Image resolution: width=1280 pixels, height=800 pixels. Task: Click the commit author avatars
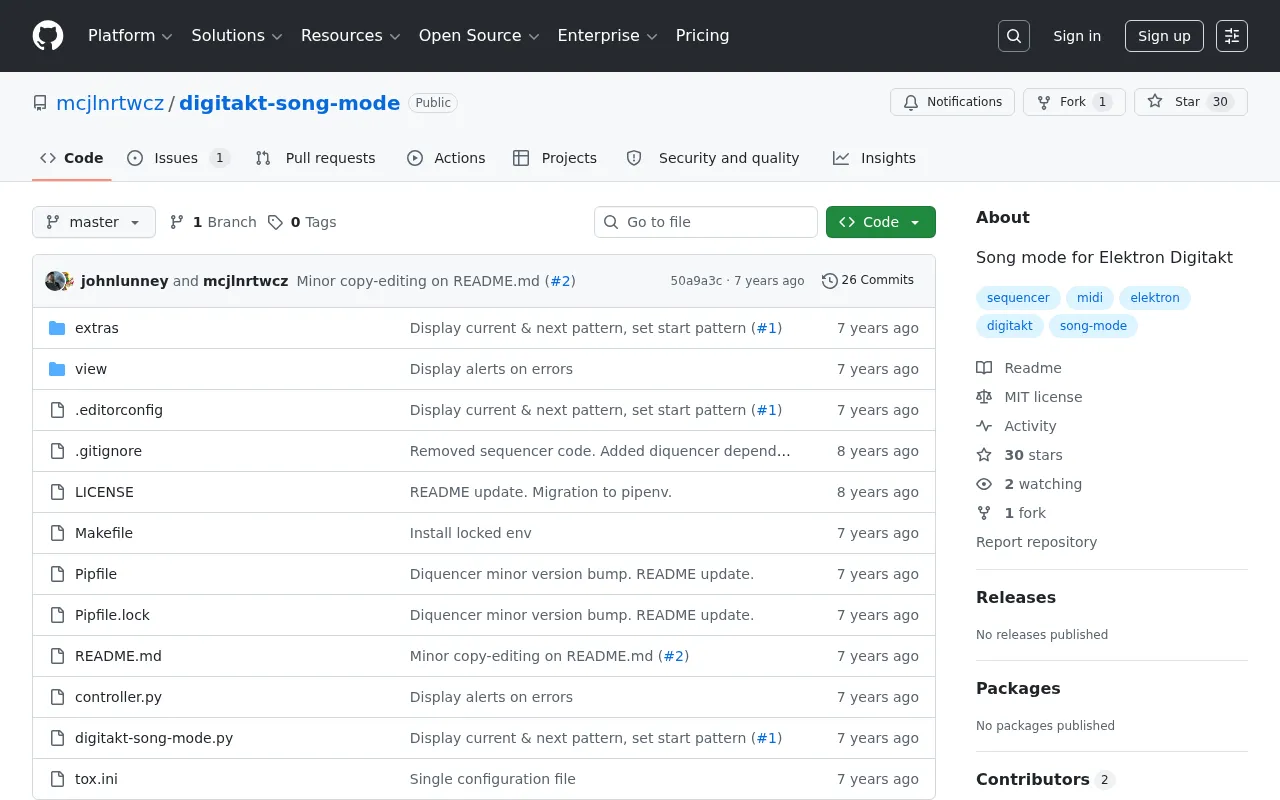tap(59, 281)
